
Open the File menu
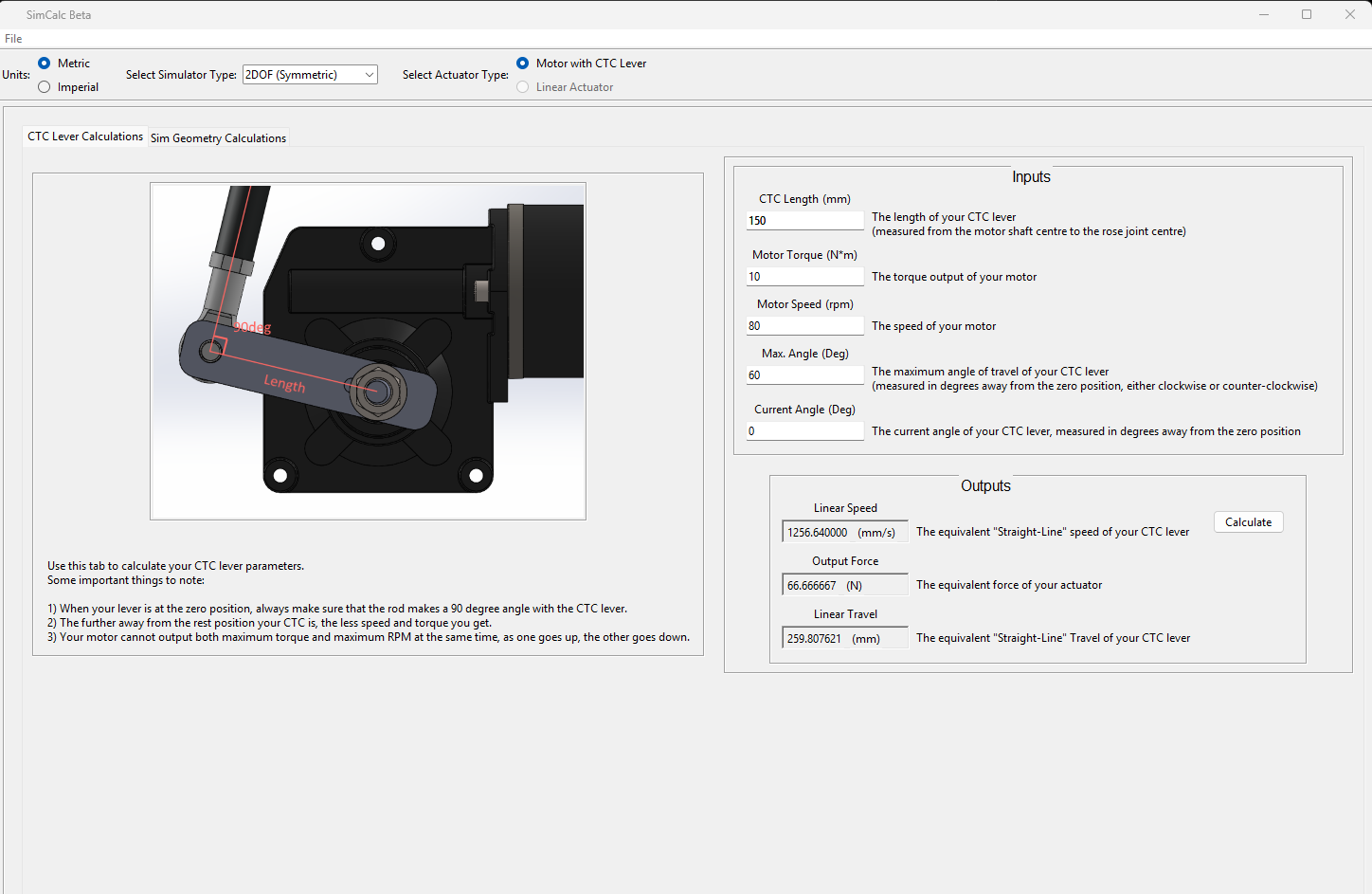point(13,39)
